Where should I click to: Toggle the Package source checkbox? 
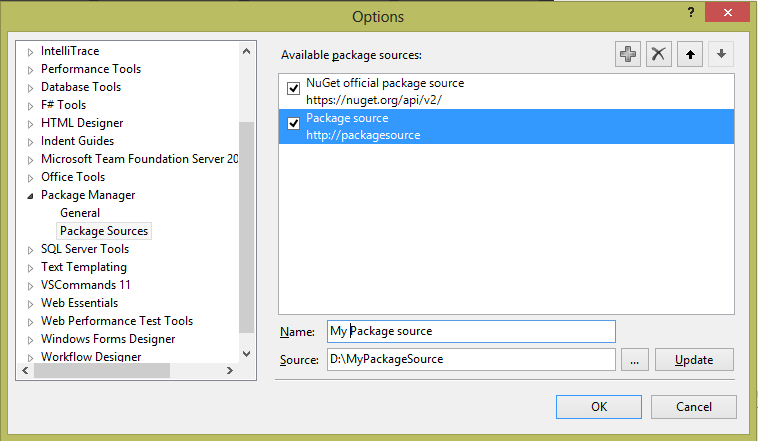tap(294, 124)
